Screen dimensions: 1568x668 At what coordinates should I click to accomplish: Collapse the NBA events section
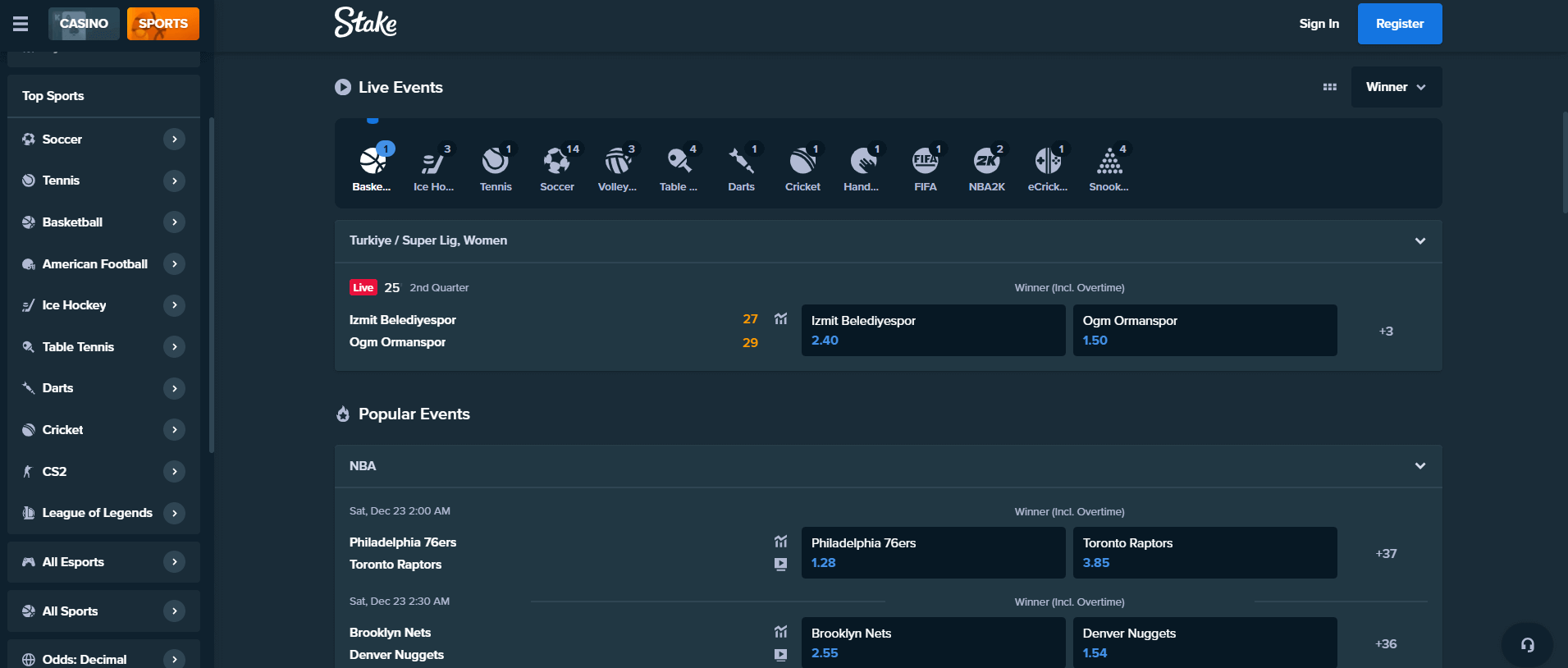click(1419, 466)
